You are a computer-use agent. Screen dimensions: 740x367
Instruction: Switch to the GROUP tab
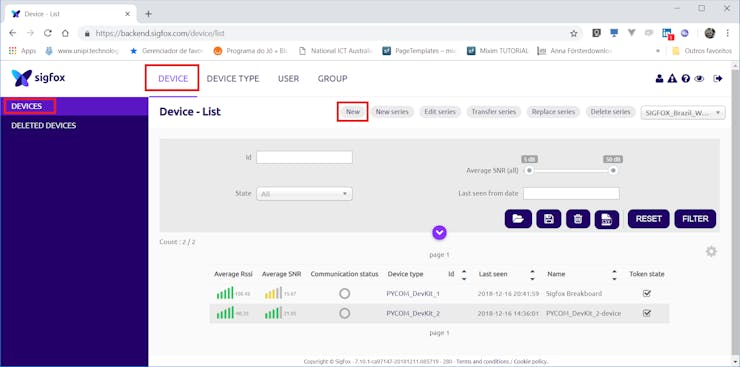(332, 79)
